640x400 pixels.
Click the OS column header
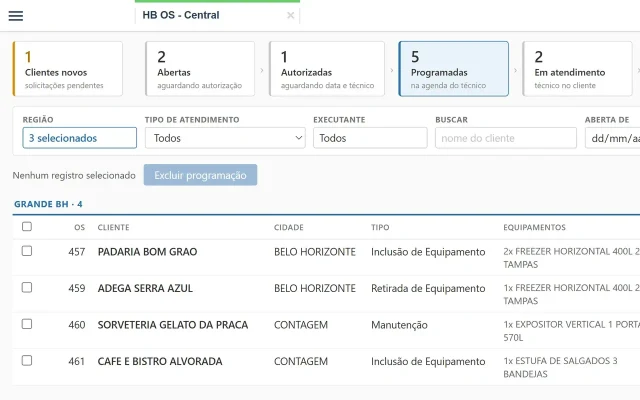coord(80,227)
